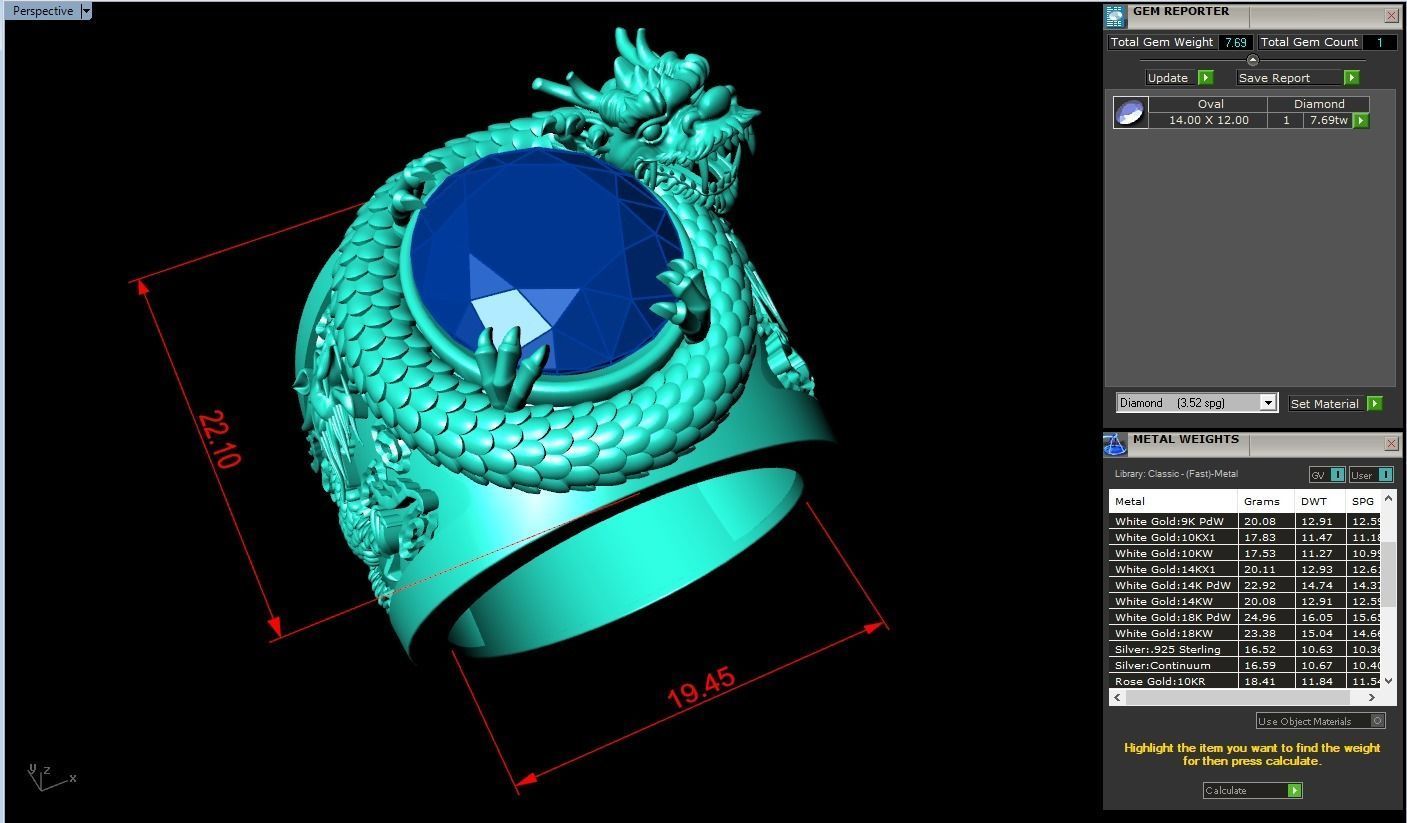Viewport: 1407px width, 823px height.
Task: Select the White Gold:14KW row
Action: click(1244, 601)
